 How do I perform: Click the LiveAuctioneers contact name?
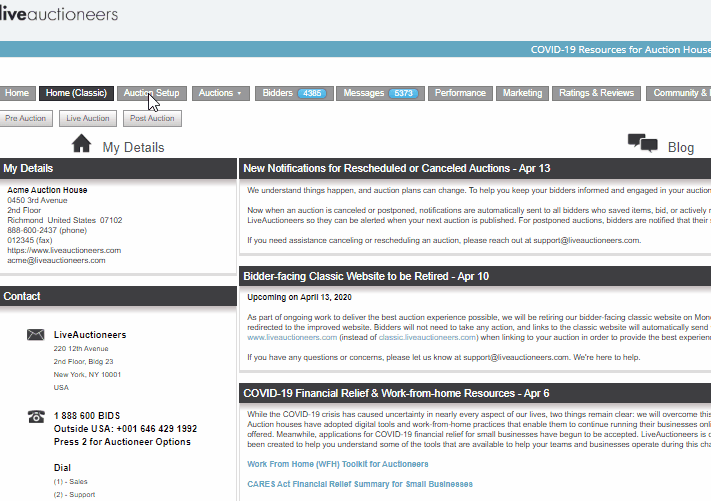[90, 335]
